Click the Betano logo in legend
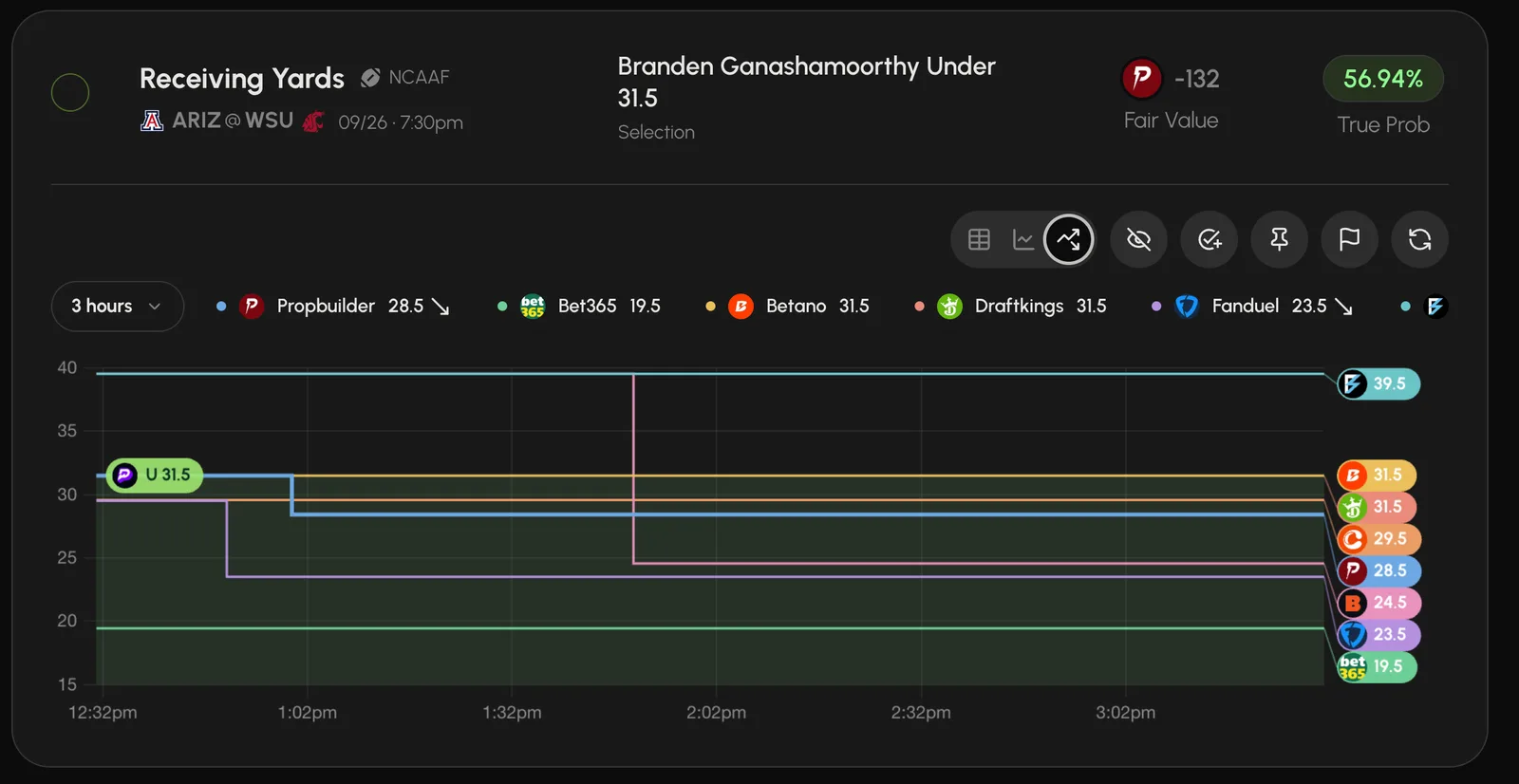The image size is (1519, 784). coord(741,306)
